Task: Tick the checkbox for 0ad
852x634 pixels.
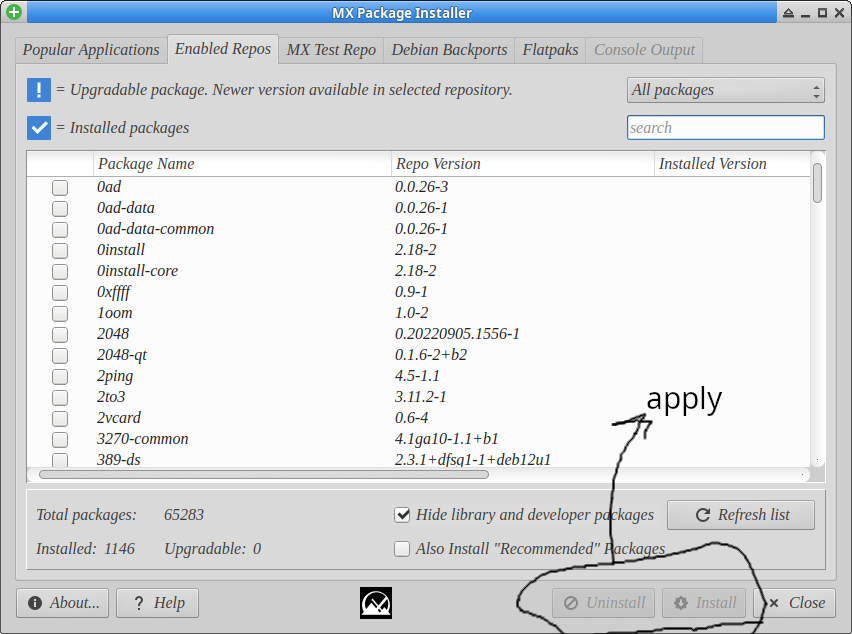Action: coord(60,187)
